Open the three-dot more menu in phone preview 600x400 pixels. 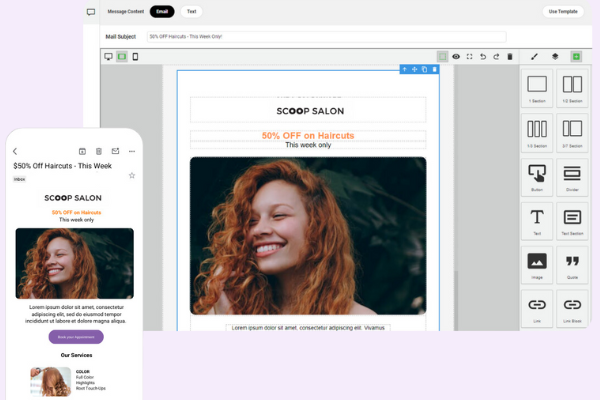[x=131, y=152]
